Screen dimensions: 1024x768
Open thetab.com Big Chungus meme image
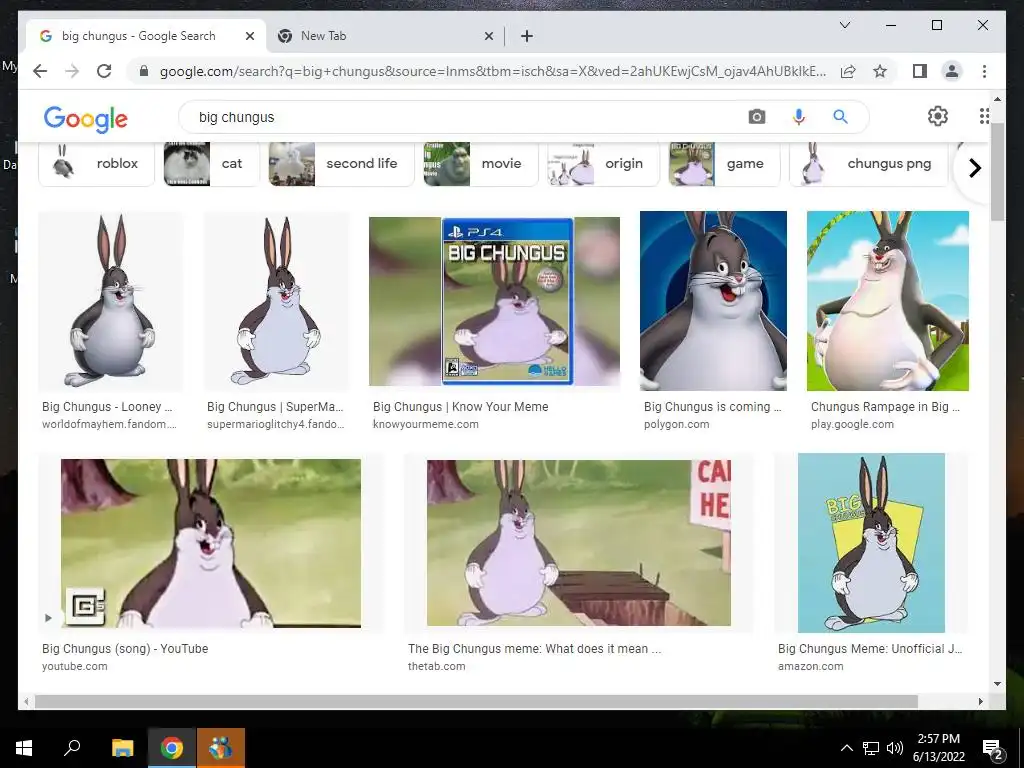coord(579,543)
